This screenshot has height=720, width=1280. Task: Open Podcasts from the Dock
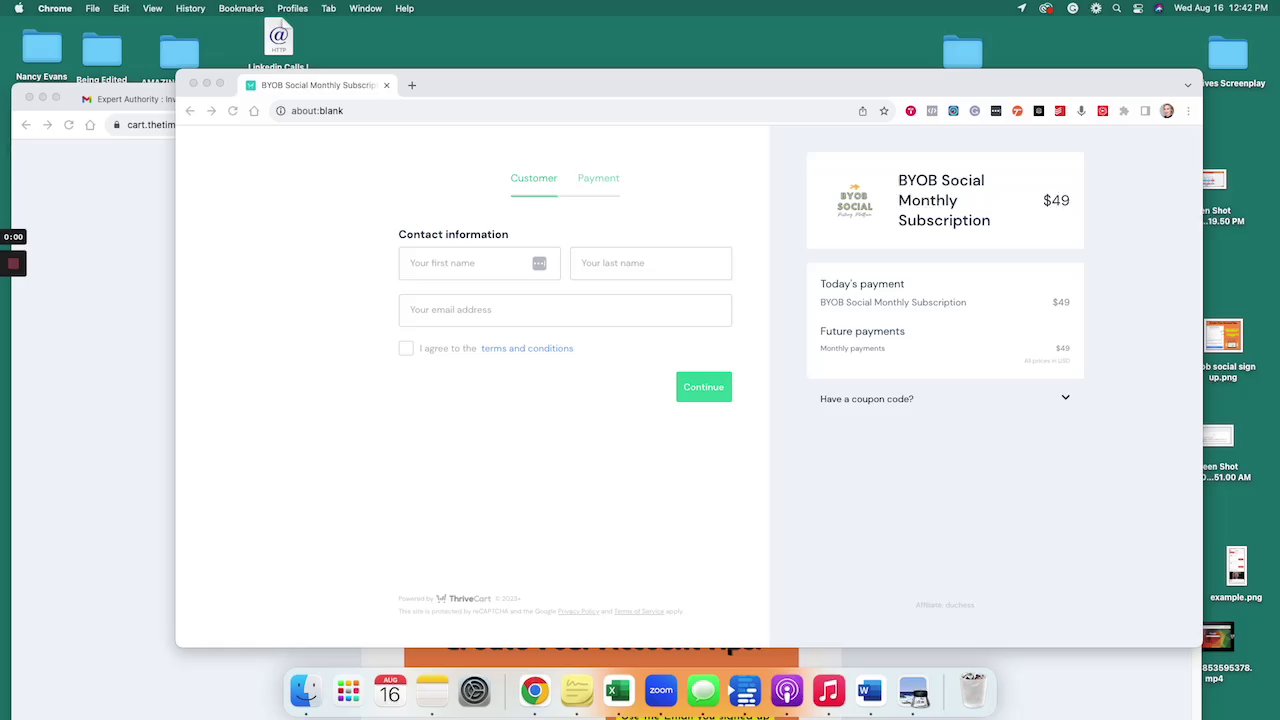tap(787, 691)
